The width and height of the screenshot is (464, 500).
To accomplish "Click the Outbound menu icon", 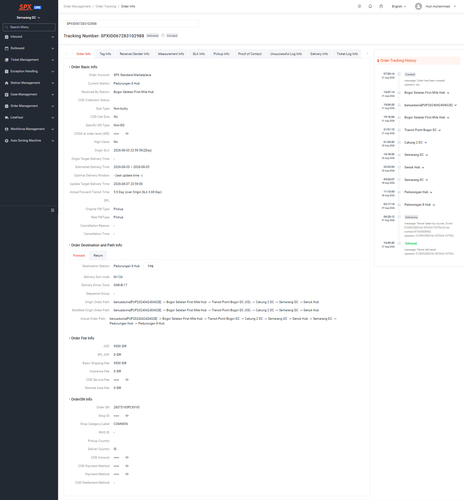I will coord(7,48).
